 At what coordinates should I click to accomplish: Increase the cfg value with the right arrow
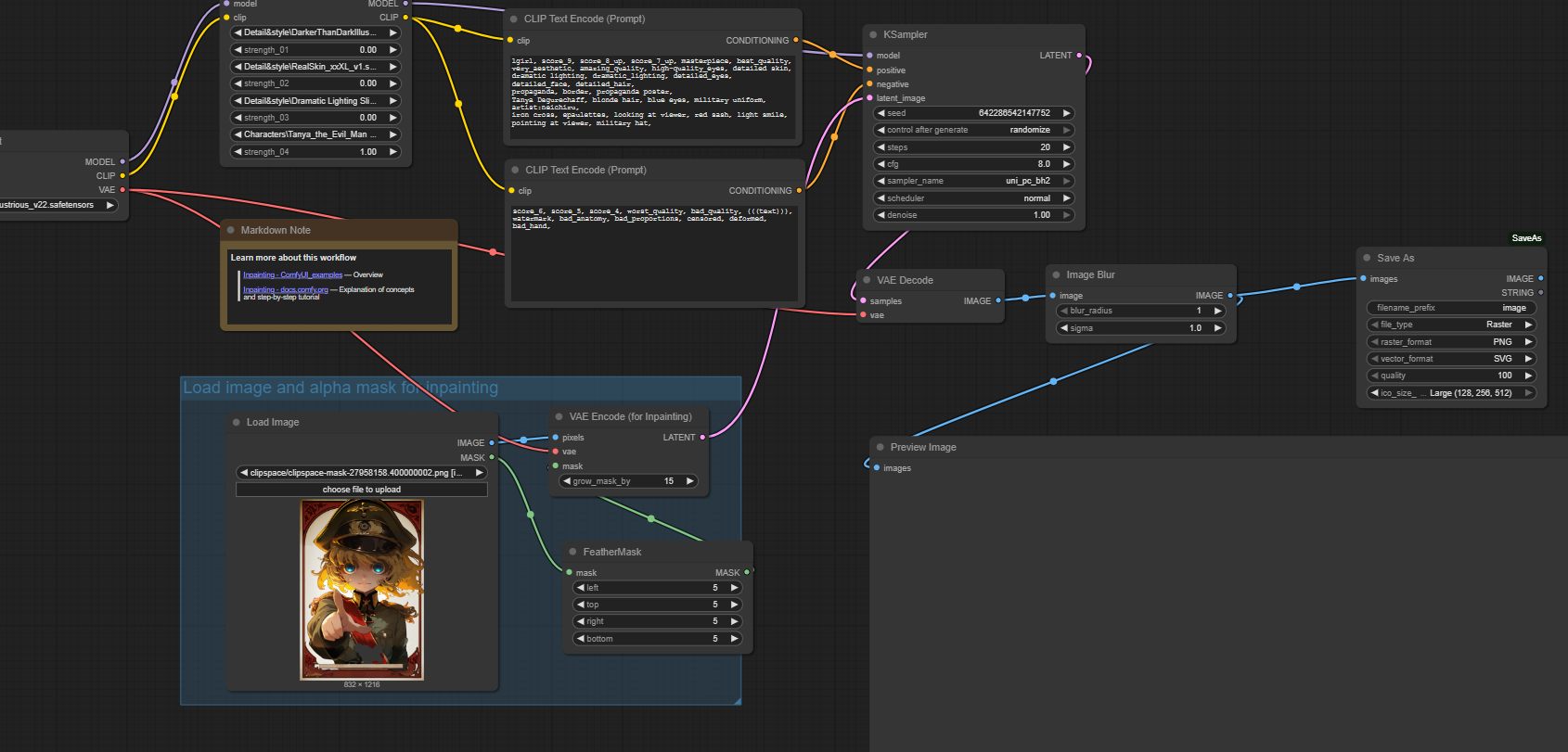click(1066, 164)
